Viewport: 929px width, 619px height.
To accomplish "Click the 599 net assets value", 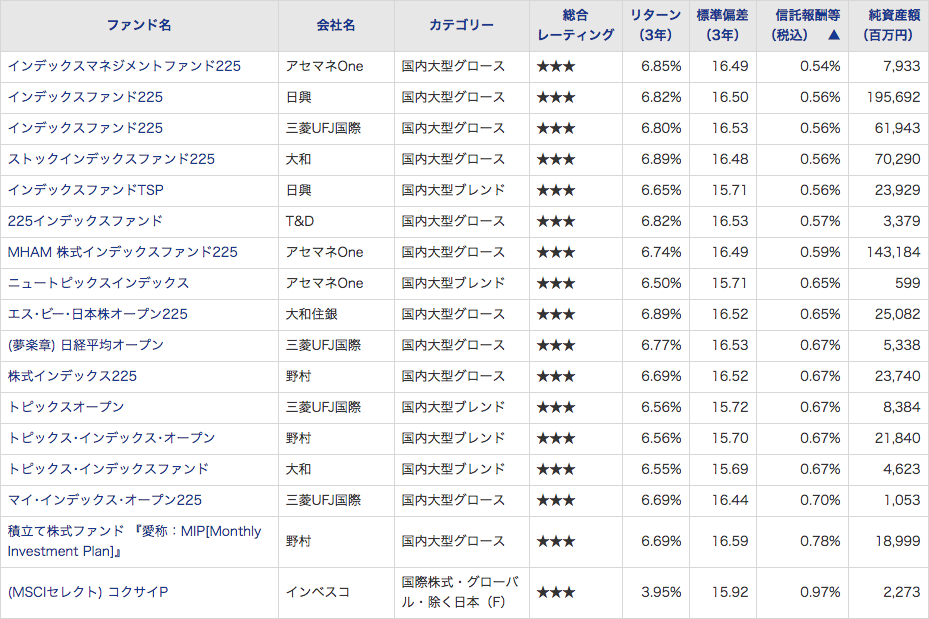I will [908, 283].
